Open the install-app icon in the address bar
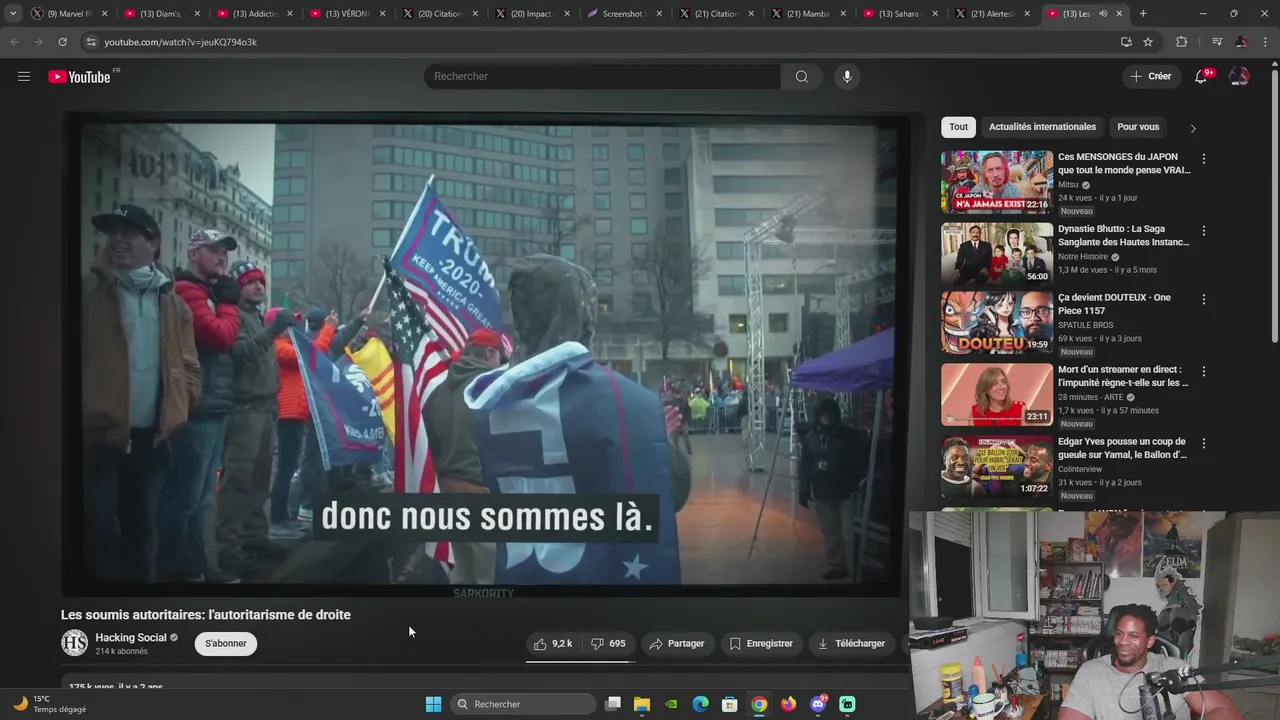Screen dimensions: 1280x720 point(1126,42)
